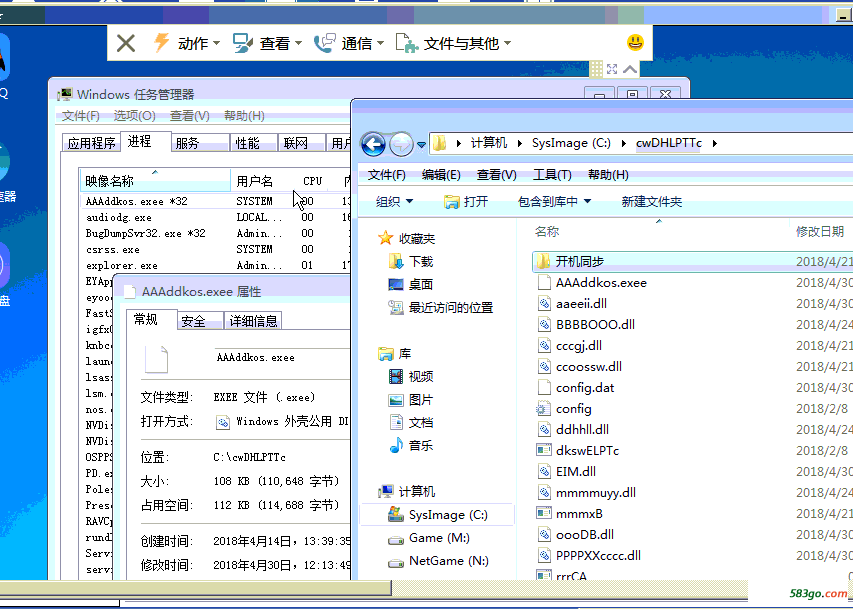Click the file name field AAAddkos.exee

pyautogui.click(x=283, y=358)
